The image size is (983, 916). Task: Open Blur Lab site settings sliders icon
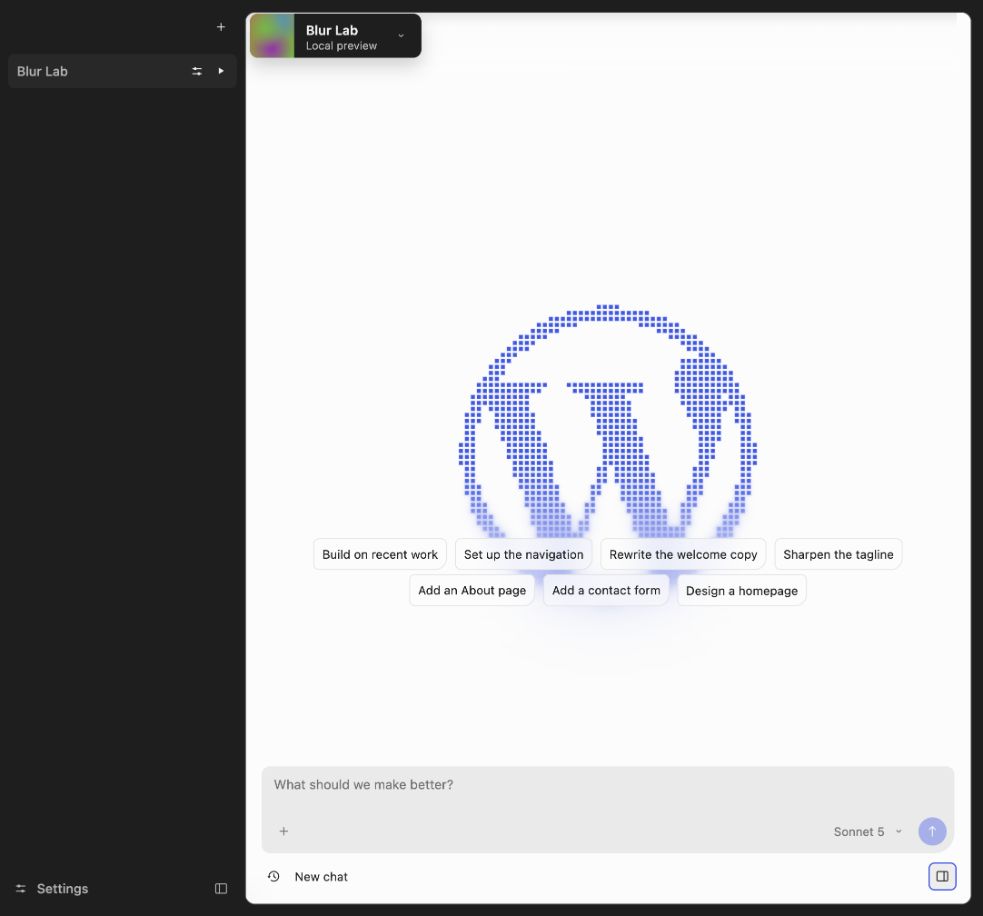[197, 71]
